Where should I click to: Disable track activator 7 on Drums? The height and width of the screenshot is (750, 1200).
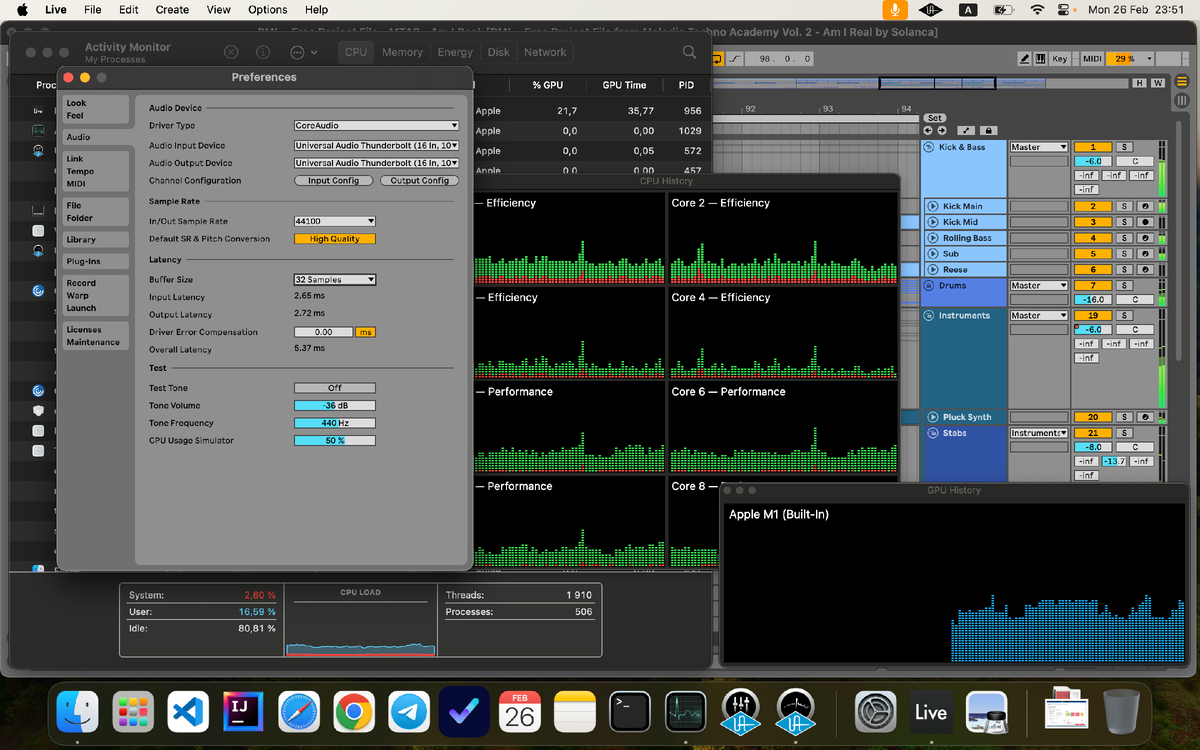(1093, 286)
